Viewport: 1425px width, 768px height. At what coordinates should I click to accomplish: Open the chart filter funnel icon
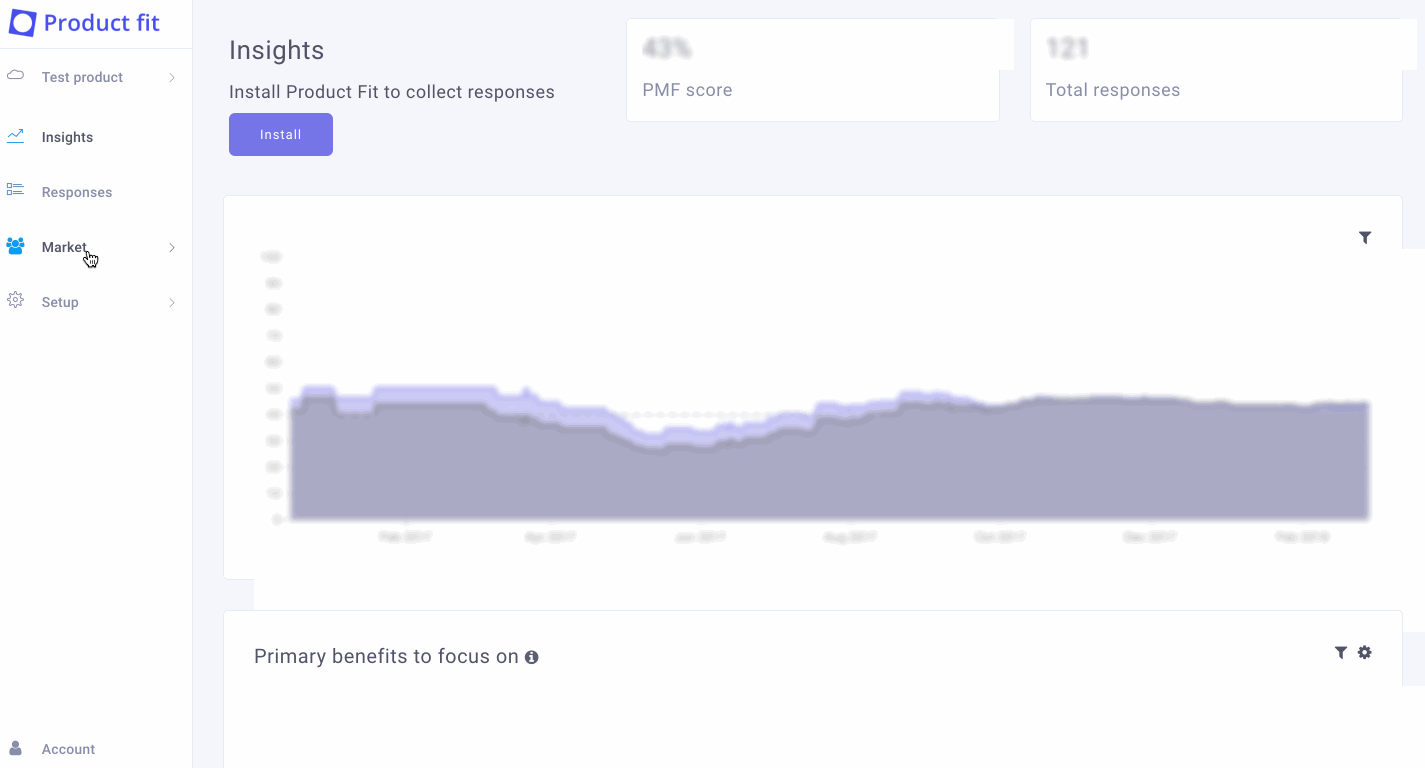(1365, 237)
